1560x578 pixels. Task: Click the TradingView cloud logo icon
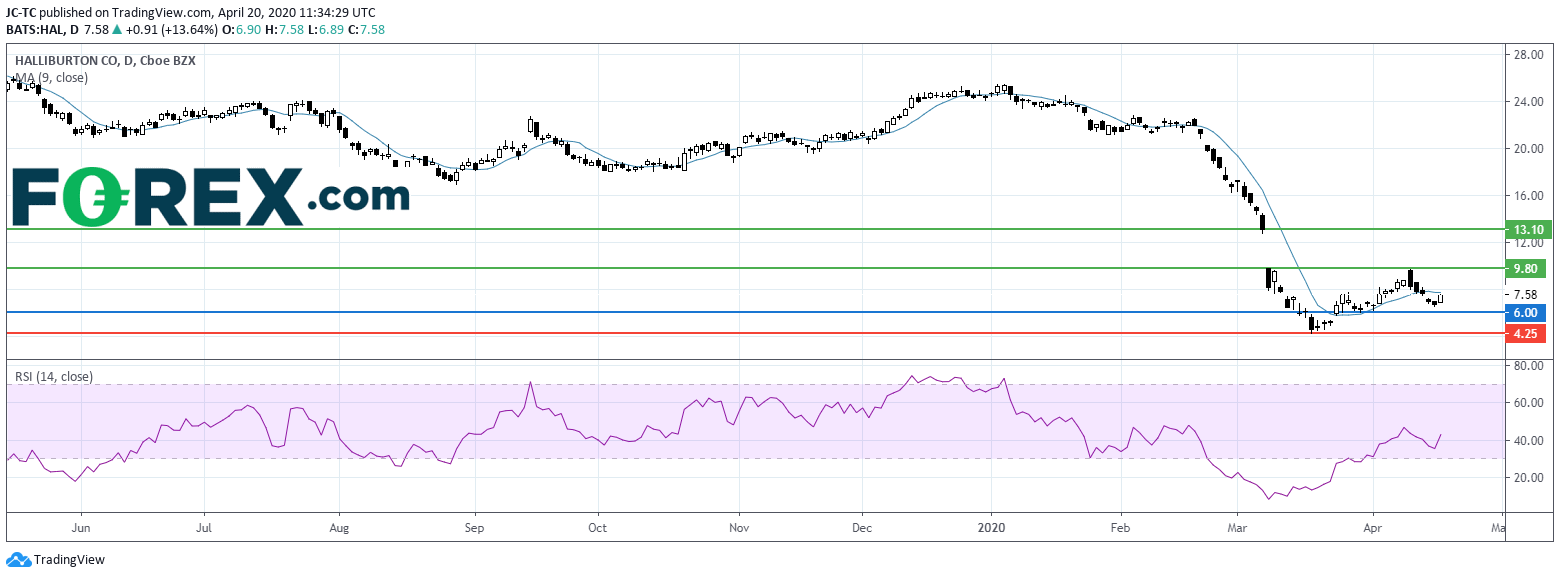coord(18,560)
